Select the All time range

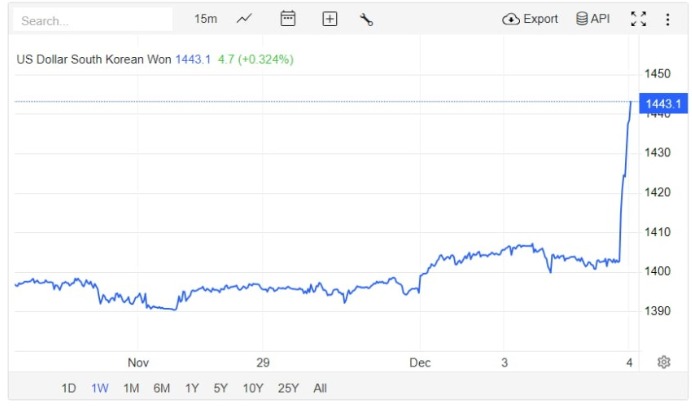(320, 388)
